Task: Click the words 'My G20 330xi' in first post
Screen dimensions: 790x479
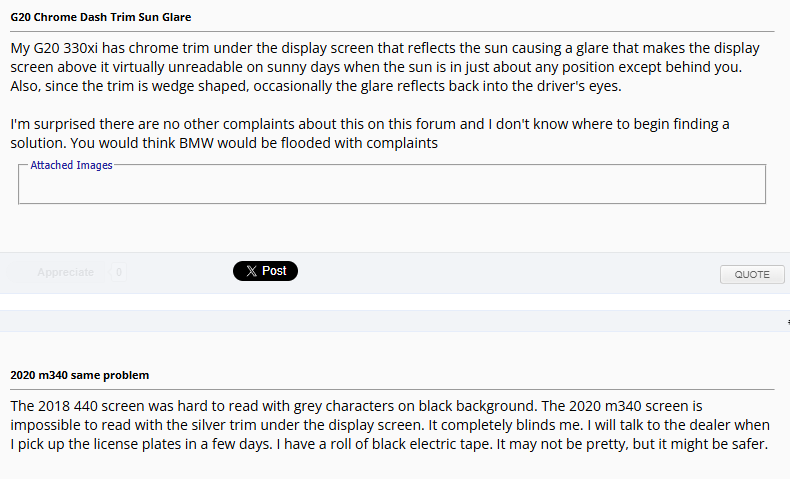Action: pos(57,48)
